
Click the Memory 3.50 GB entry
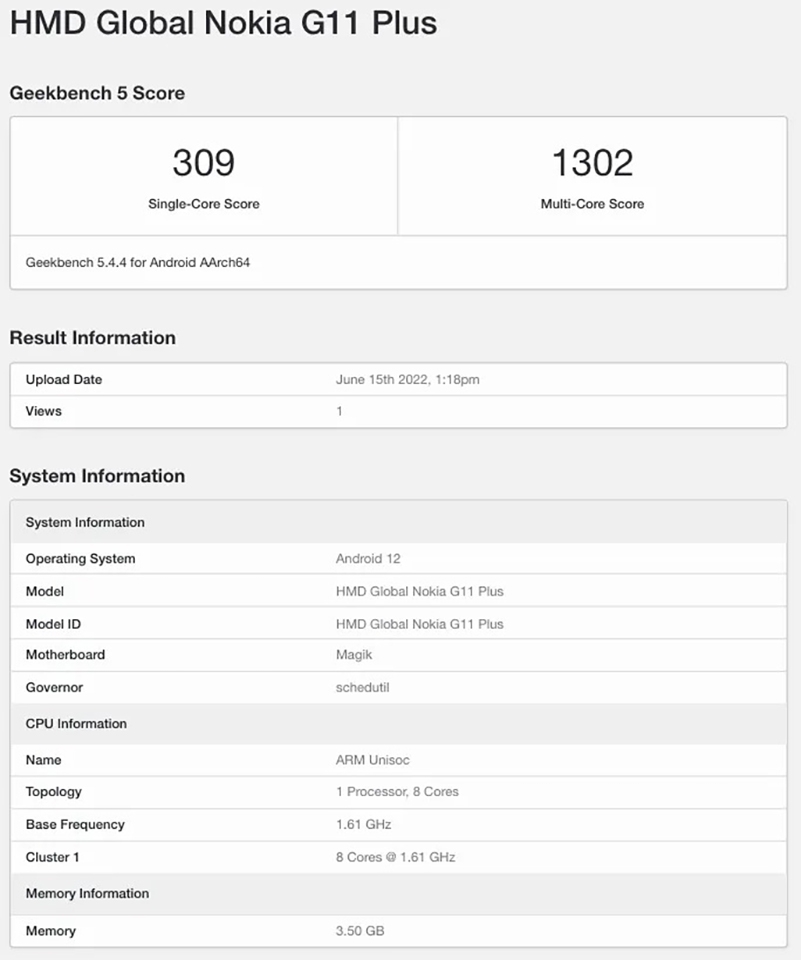(400, 931)
